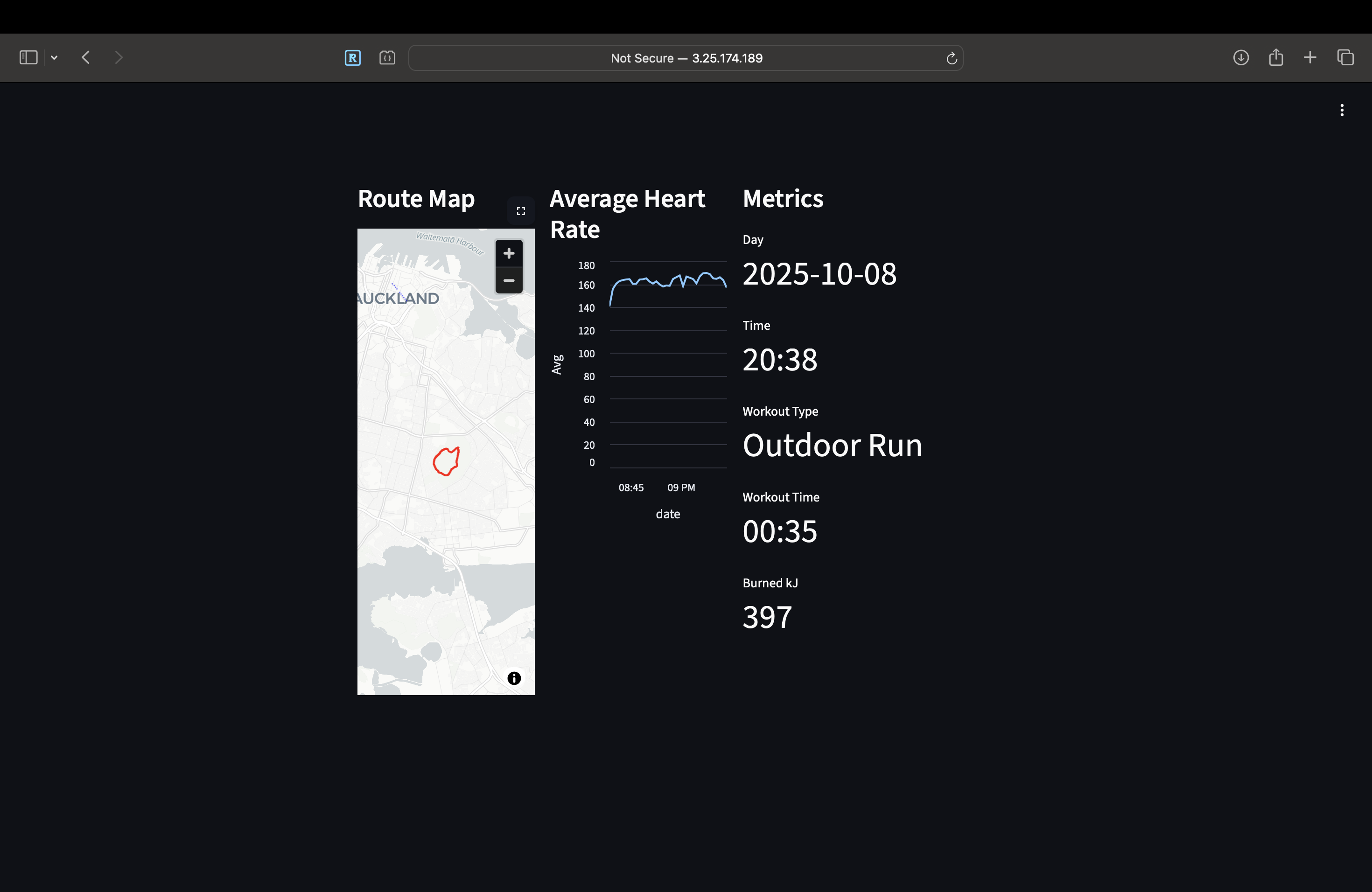Go back to previous page
The height and width of the screenshot is (892, 1372).
click(x=86, y=58)
